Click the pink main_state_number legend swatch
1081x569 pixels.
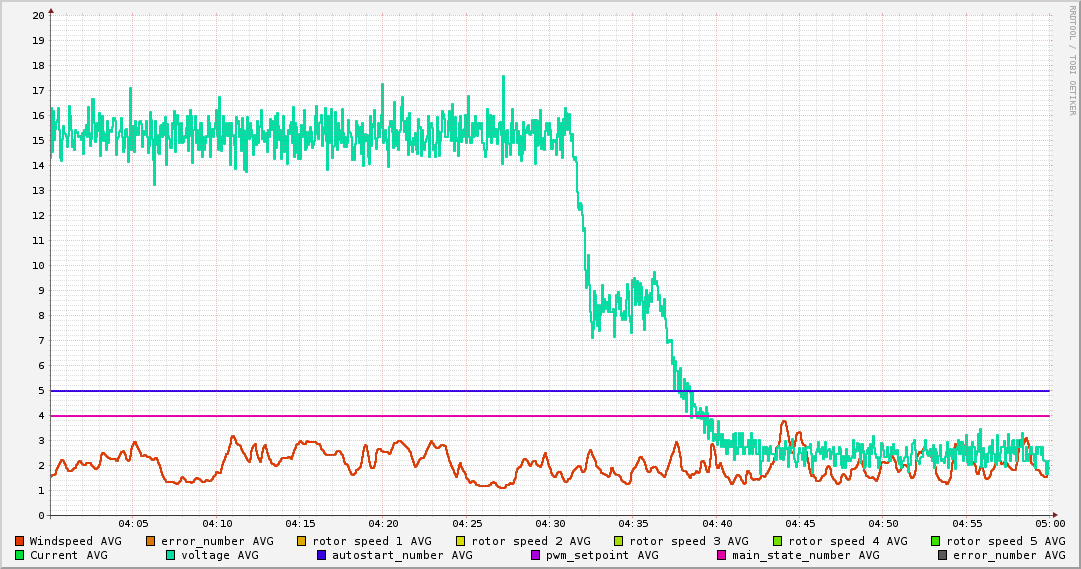tap(722, 555)
